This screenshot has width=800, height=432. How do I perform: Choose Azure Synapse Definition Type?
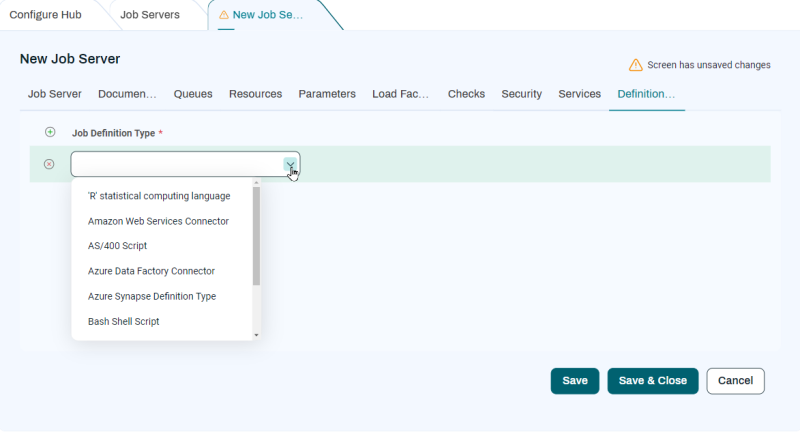[x=152, y=296]
